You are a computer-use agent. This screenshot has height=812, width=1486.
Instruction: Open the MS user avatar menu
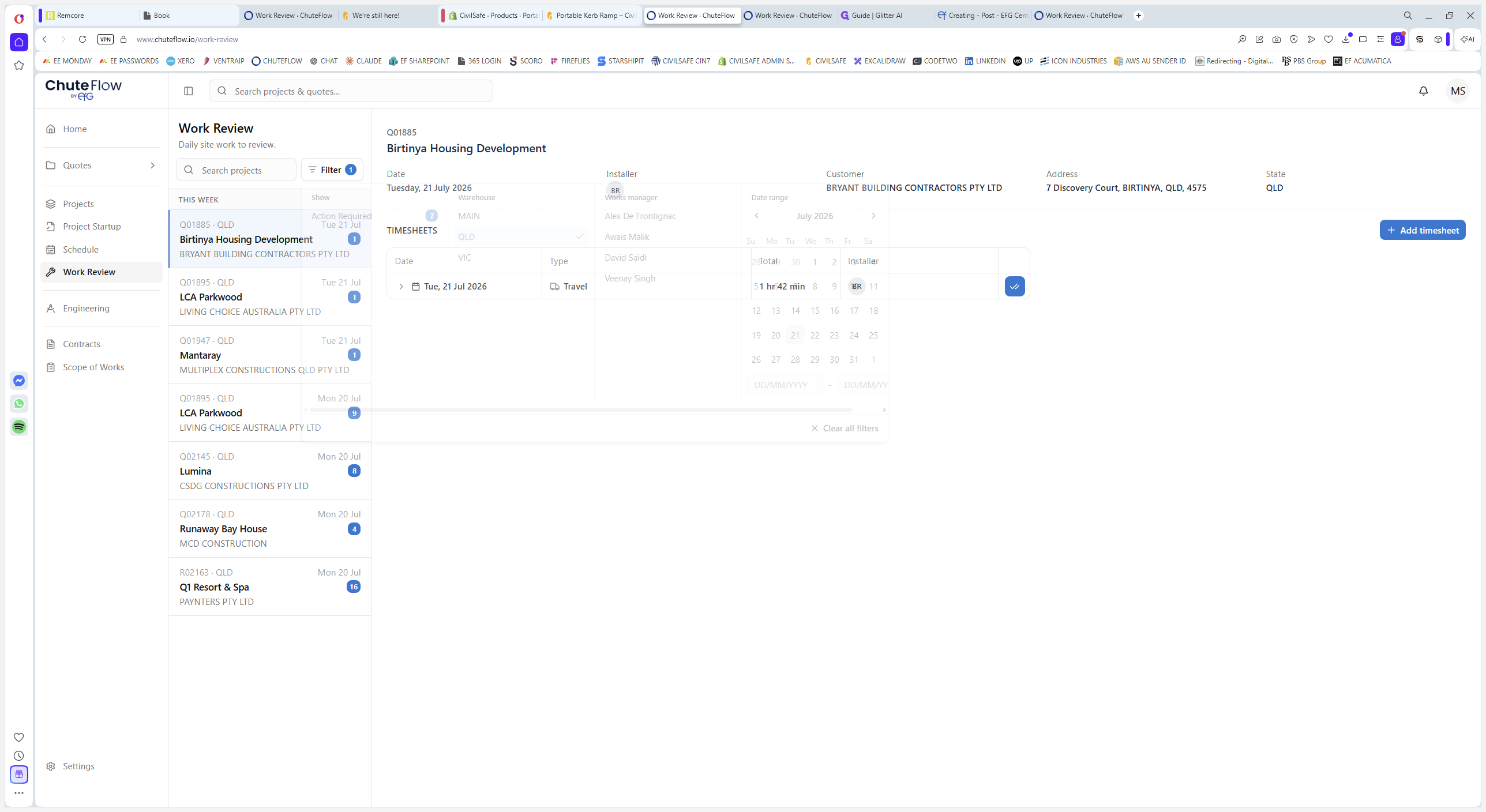point(1458,91)
